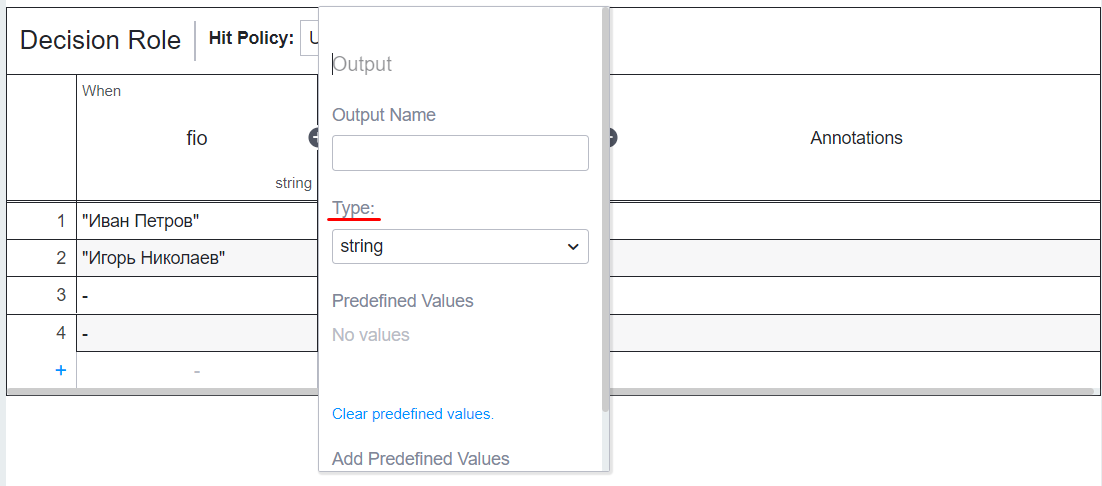Screen dimensions: 1102x486
Task: Select the fio input column header
Action: 197,138
